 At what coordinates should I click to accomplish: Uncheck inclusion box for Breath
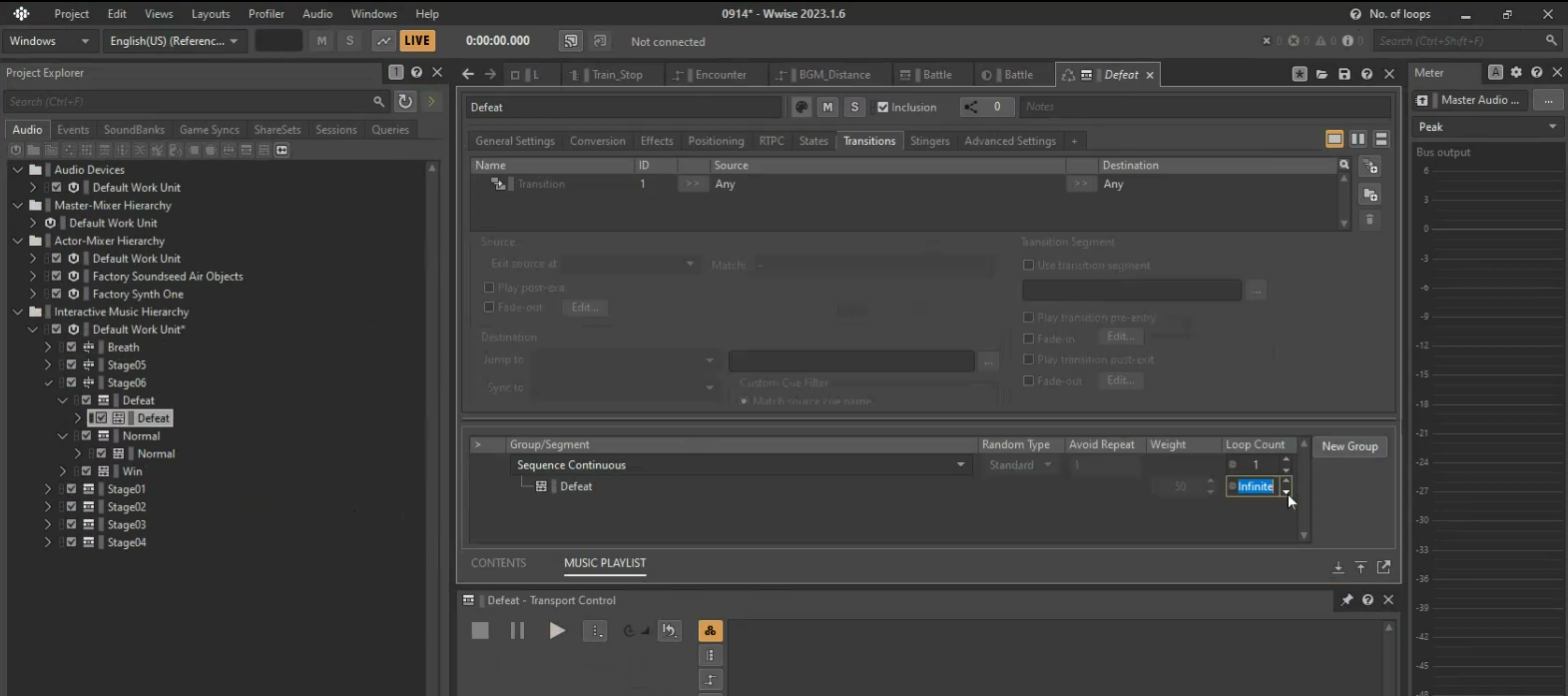point(72,348)
